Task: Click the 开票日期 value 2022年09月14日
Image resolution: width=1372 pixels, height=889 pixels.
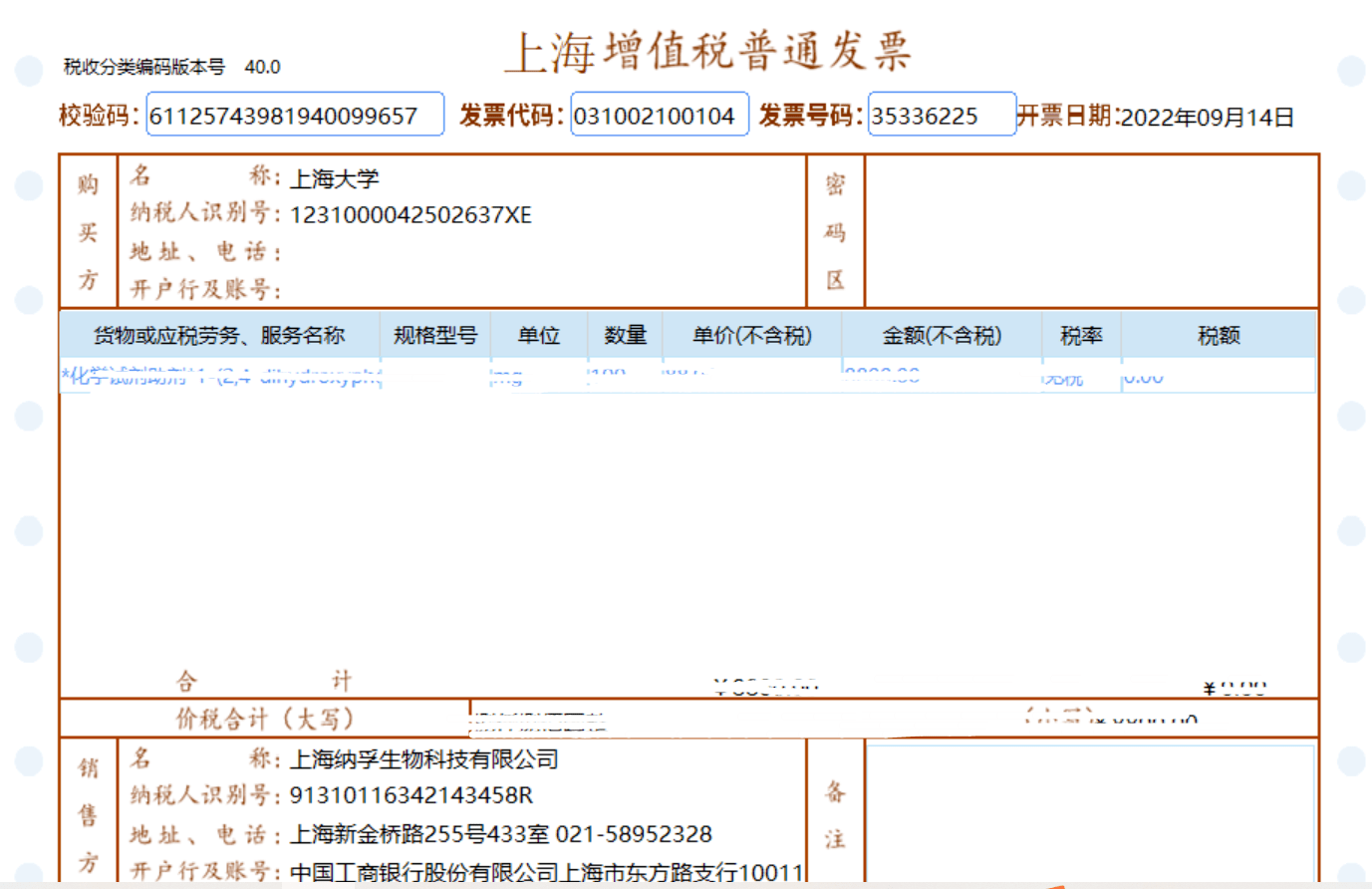Action: 1207,118
